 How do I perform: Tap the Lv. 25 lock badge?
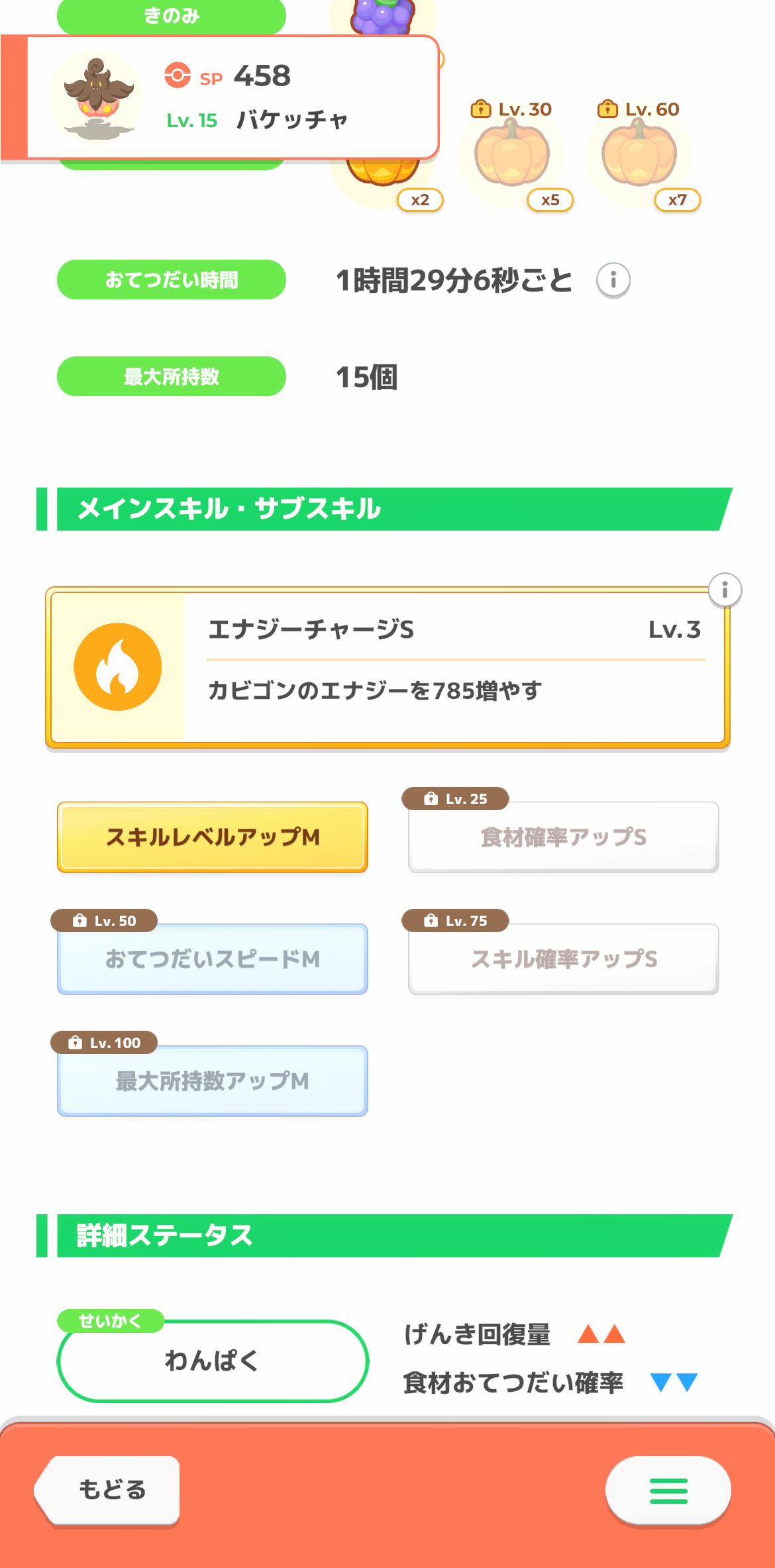click(455, 799)
